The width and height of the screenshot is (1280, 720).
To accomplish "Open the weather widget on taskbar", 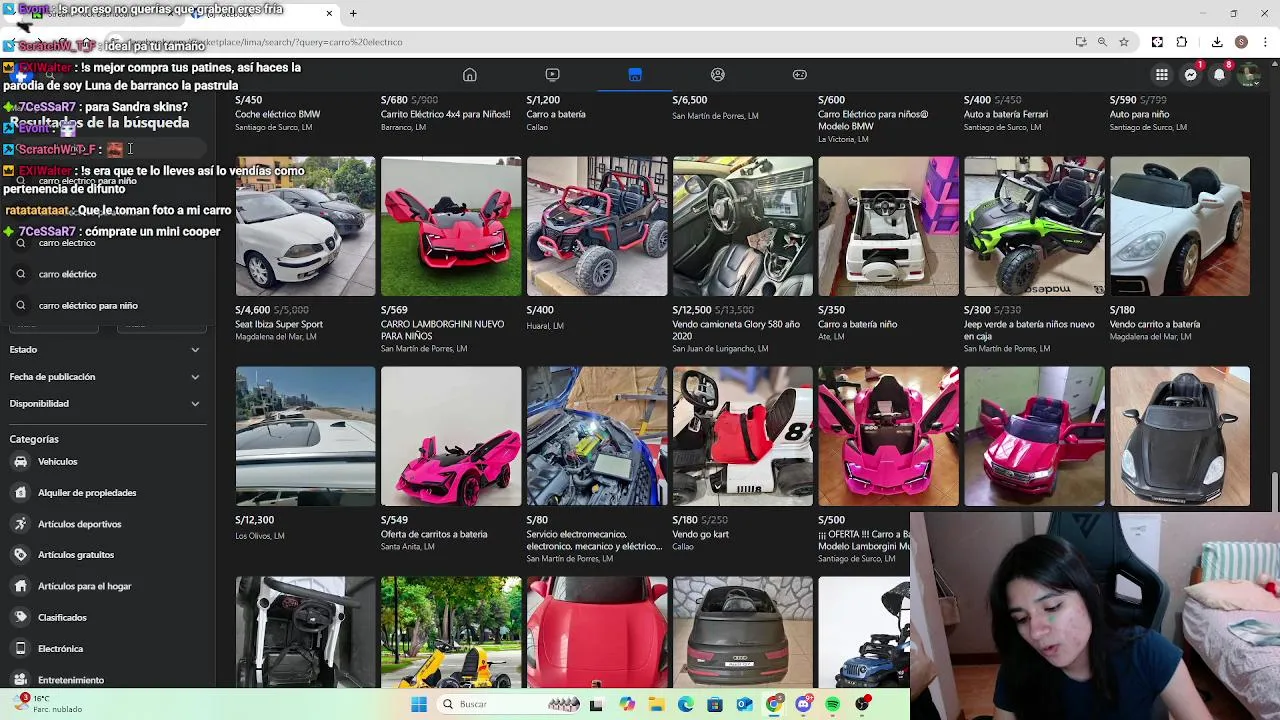I will point(48,704).
